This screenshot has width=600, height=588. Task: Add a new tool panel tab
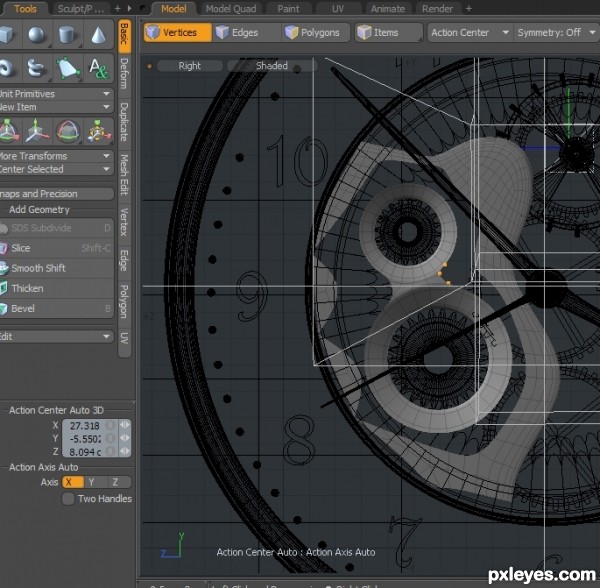coord(117,8)
